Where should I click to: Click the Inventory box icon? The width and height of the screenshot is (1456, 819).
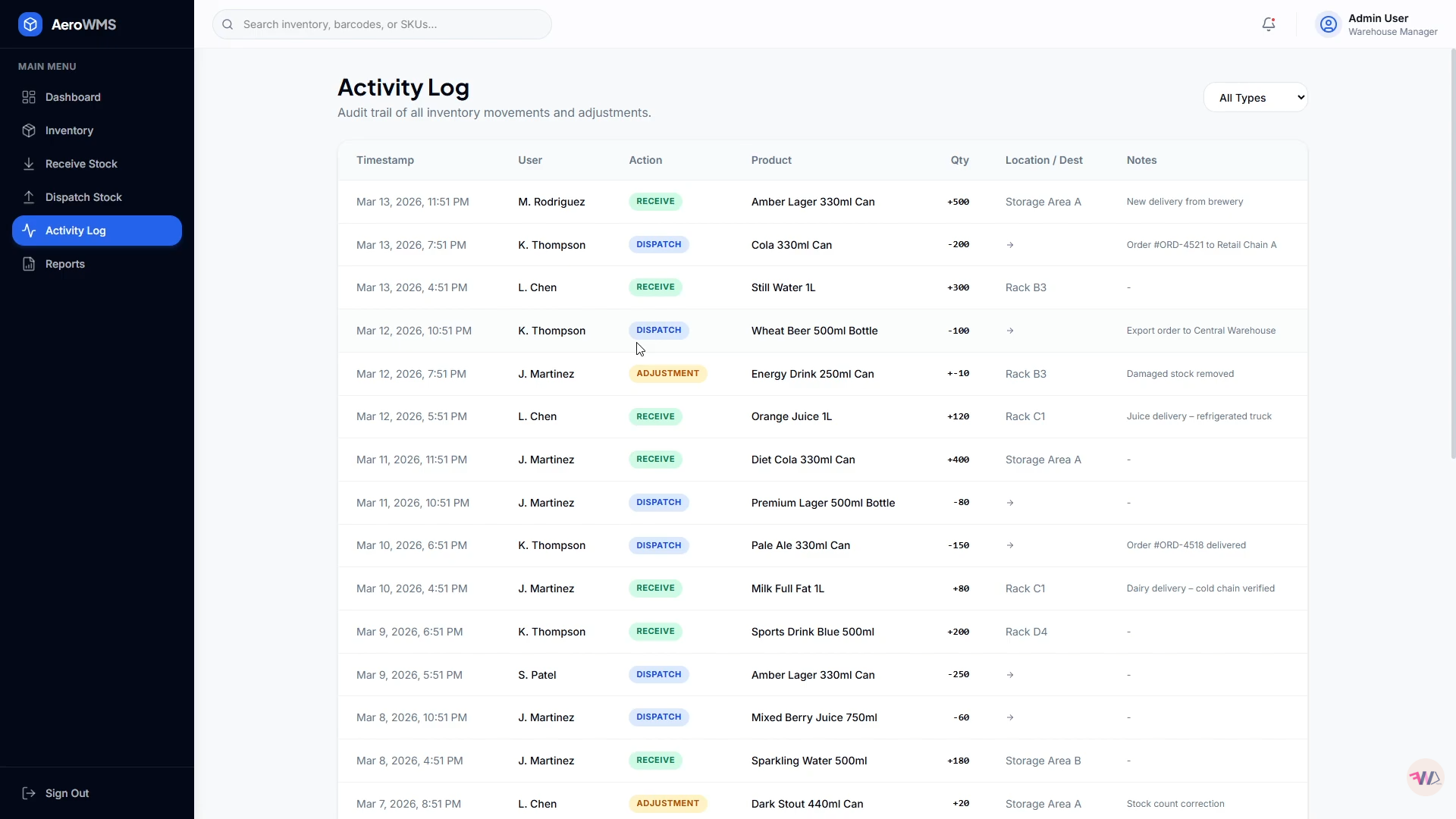point(29,130)
